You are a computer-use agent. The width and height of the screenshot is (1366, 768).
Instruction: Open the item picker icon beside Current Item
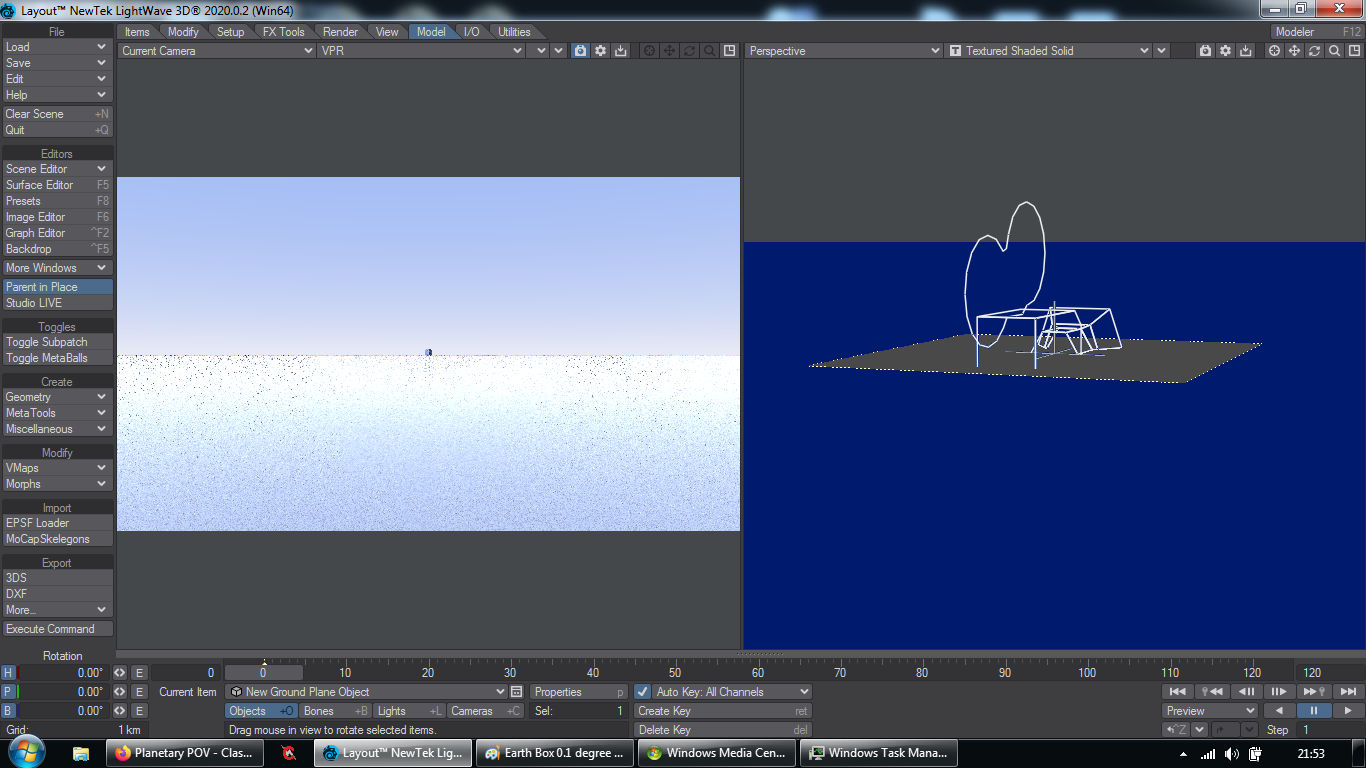click(516, 692)
